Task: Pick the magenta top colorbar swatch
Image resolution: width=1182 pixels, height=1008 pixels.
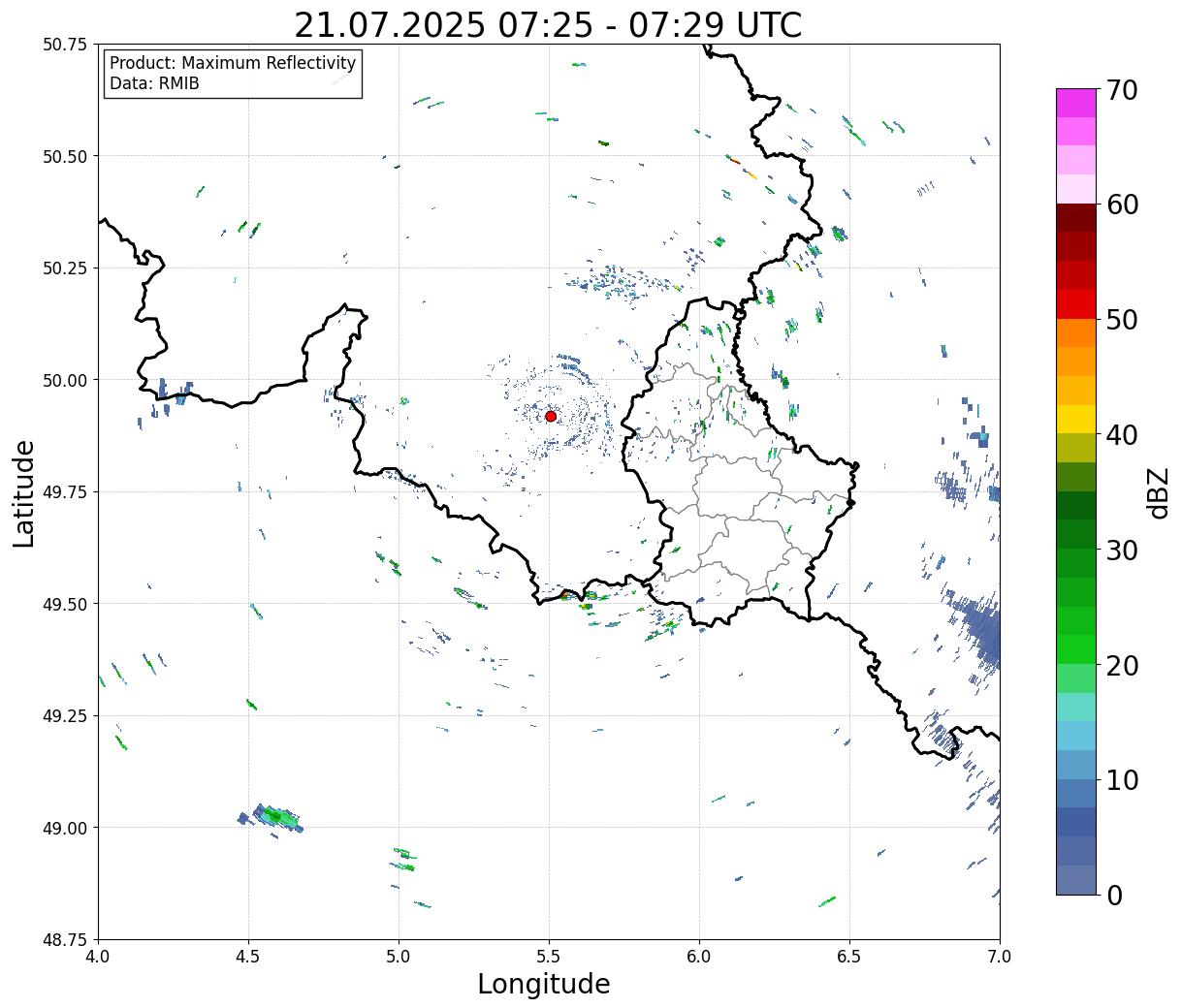Action: point(1076,103)
